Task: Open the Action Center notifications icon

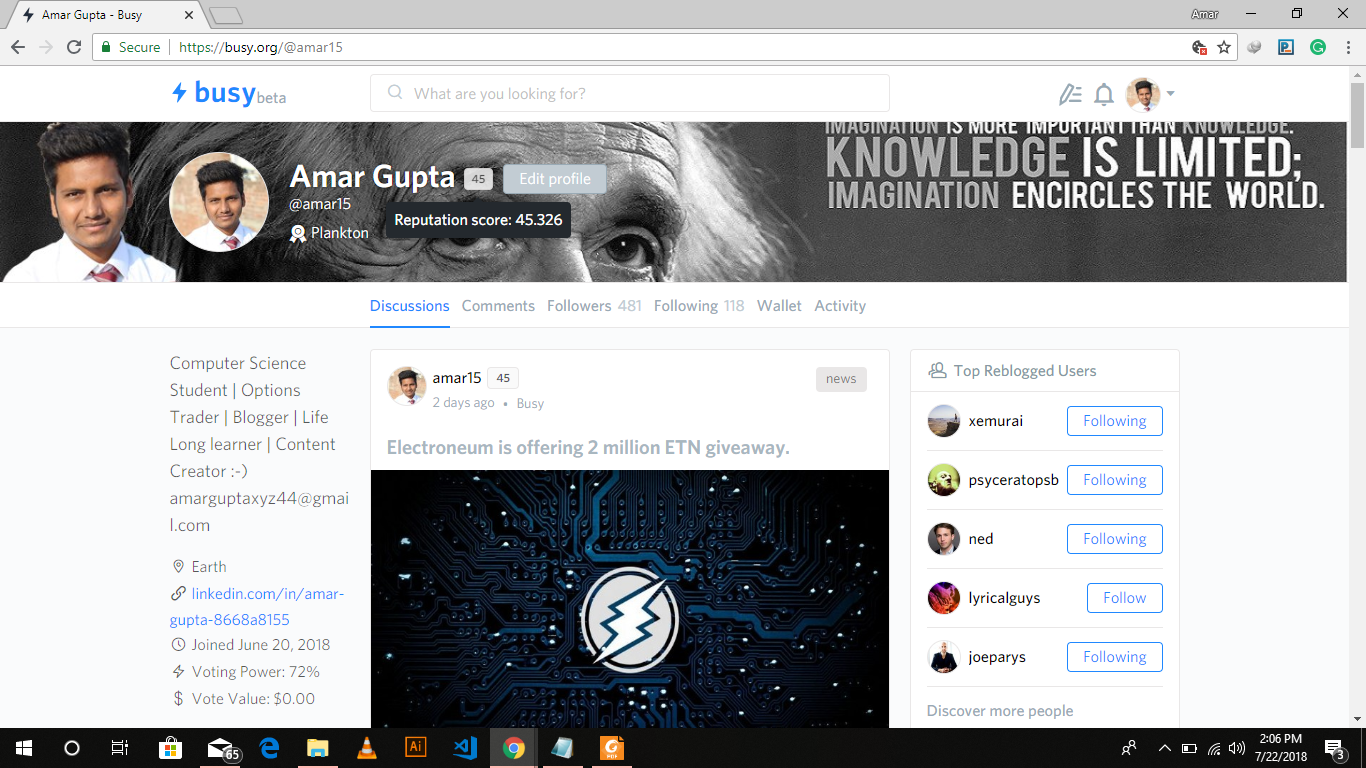Action: point(1335,748)
